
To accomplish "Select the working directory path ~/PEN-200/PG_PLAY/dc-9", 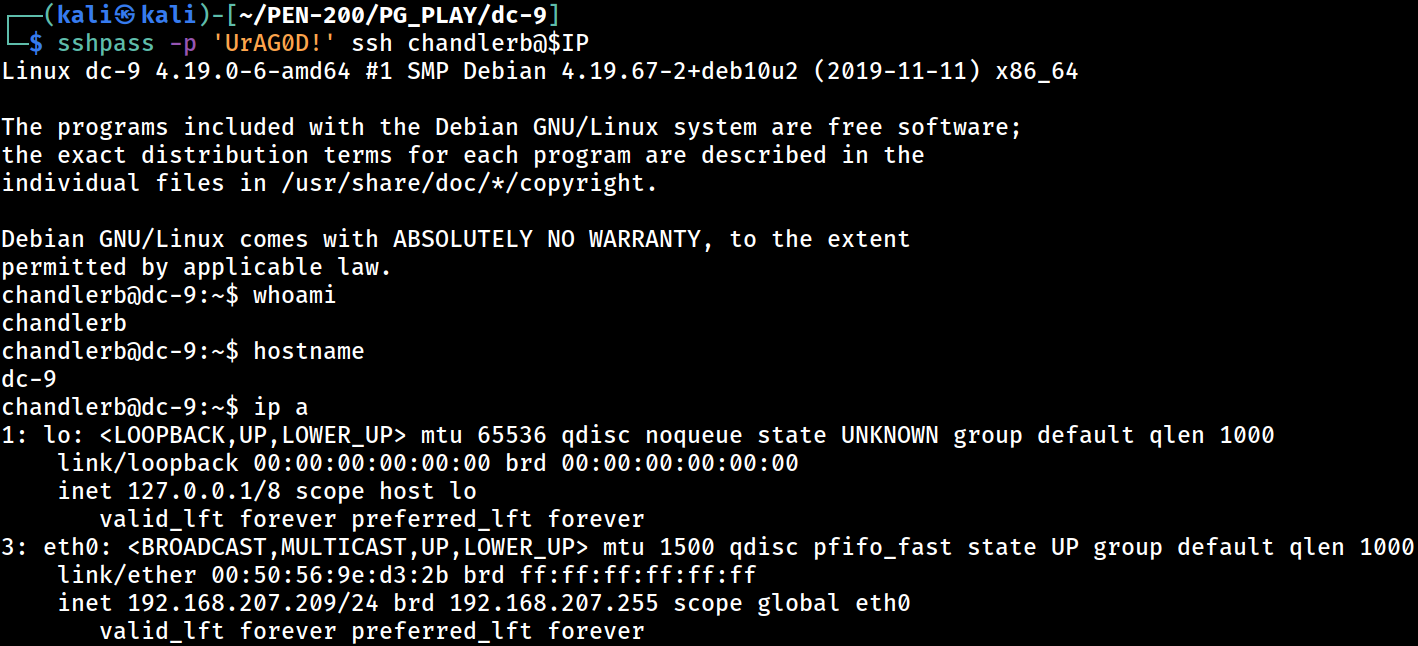I will (398, 15).
